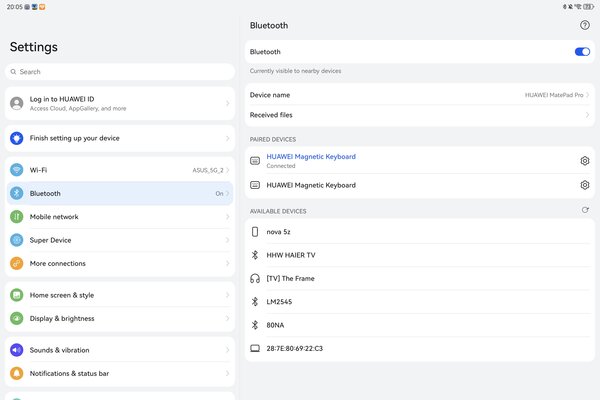Pair with 28:7E:80:69:22:C3 device
Screen dimensions: 600x400
[420, 348]
